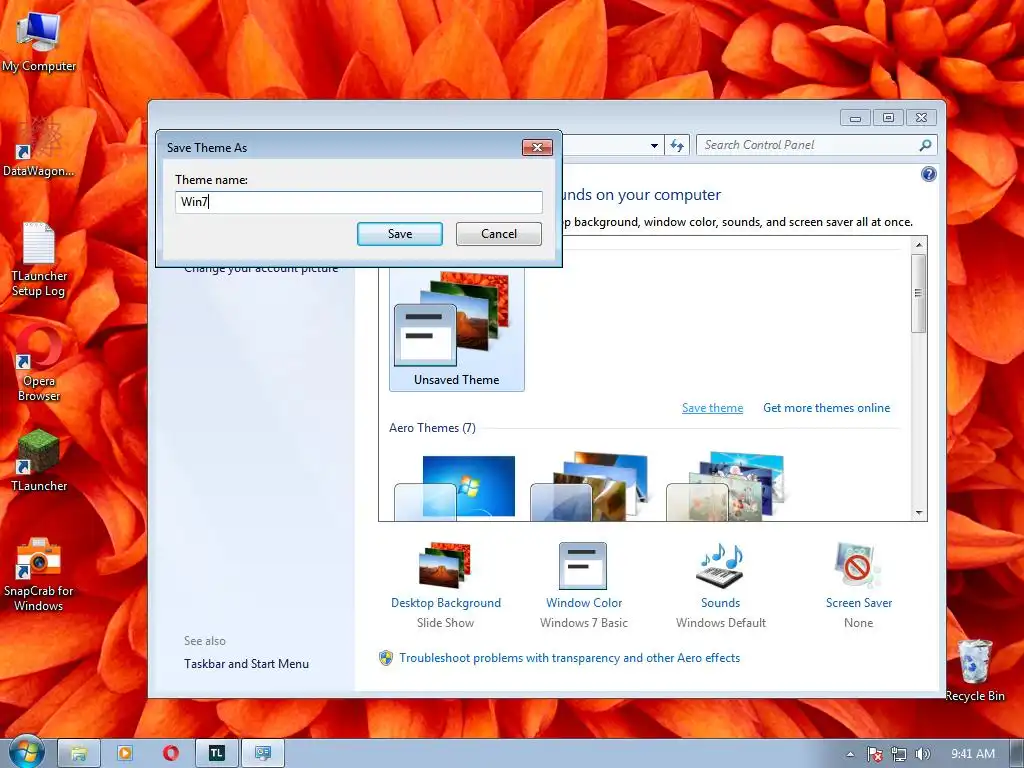Click themes list scroll down arrow
1024x768 pixels.
[919, 513]
